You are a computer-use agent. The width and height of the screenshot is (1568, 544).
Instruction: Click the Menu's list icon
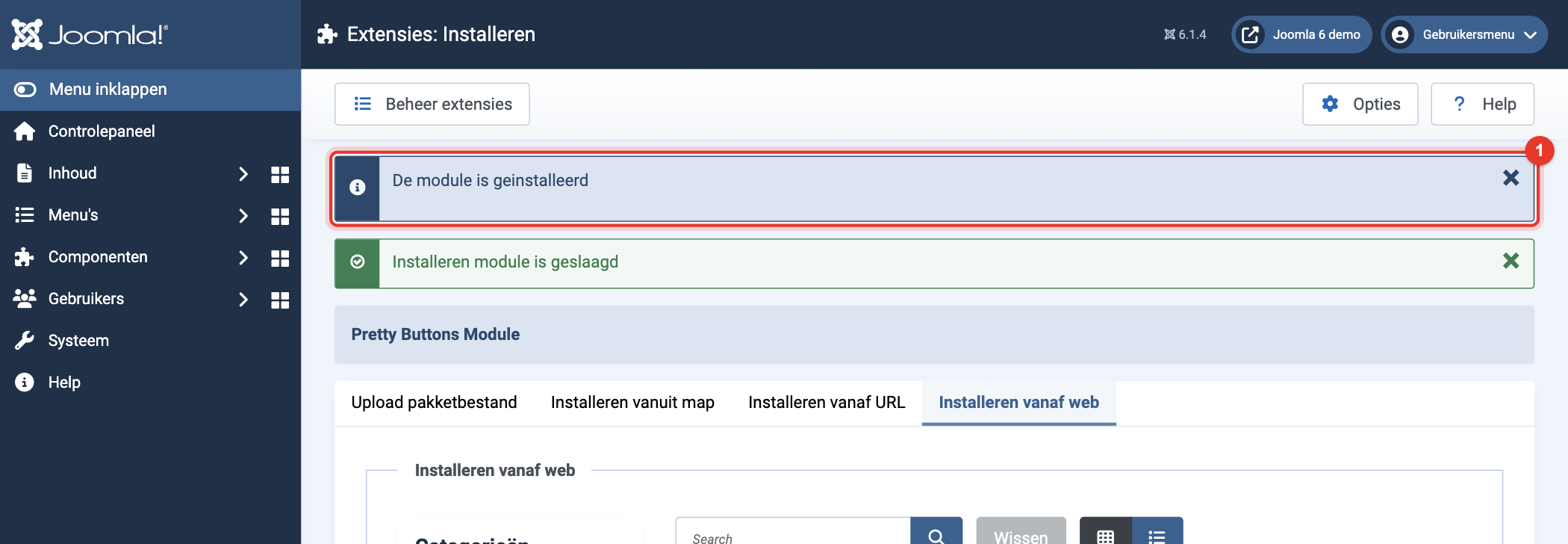click(25, 215)
